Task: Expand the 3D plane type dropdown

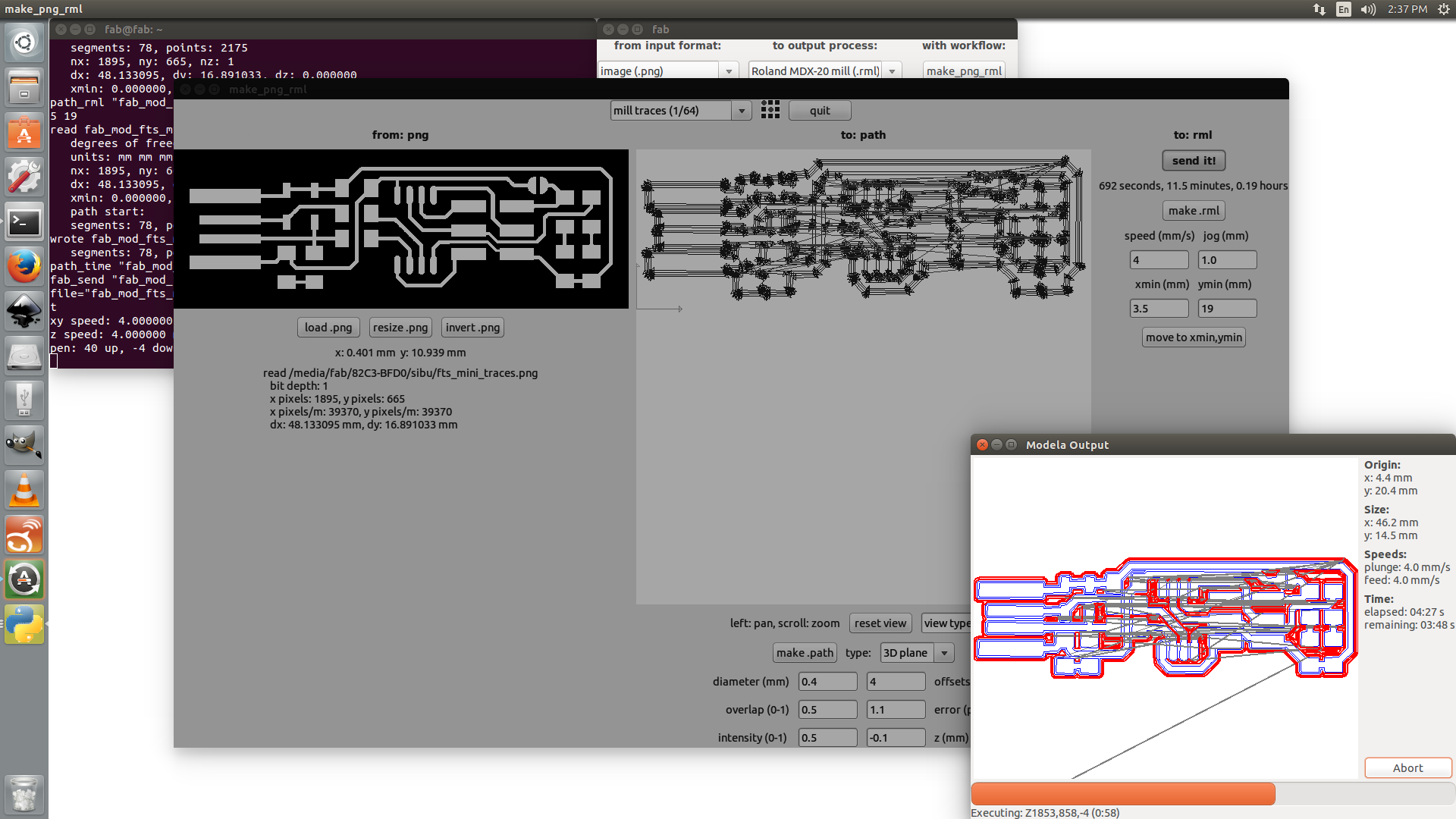Action: coord(944,653)
